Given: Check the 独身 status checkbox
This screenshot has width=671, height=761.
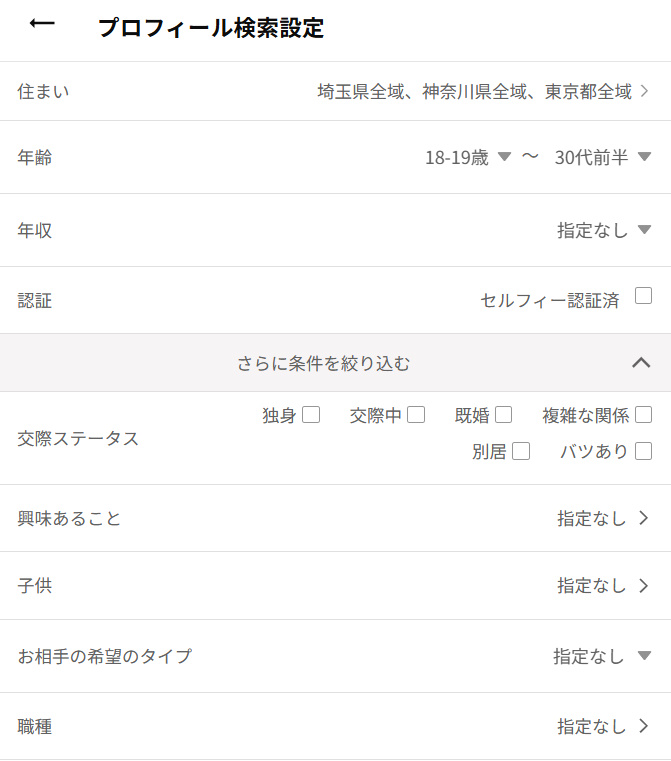Looking at the screenshot, I should (x=311, y=414).
